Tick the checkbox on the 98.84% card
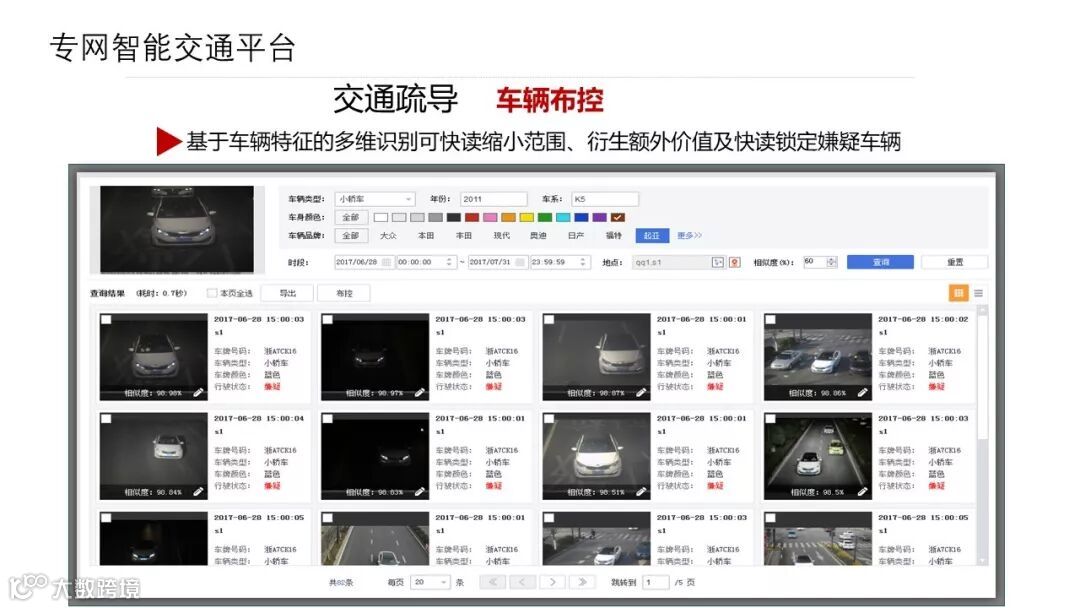1080x608 pixels. click(x=106, y=419)
